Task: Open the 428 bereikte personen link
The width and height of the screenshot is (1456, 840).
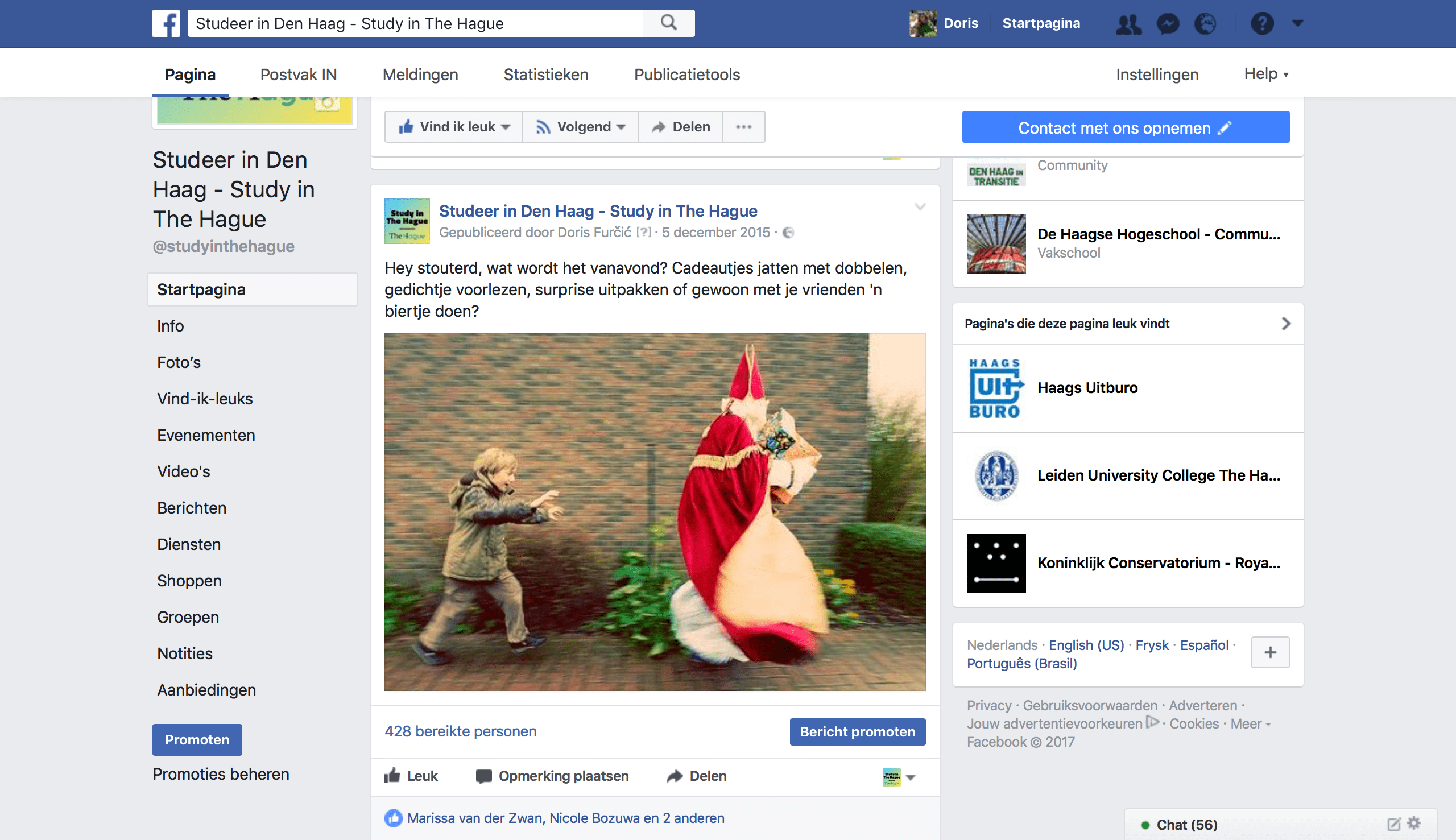Action: (460, 731)
